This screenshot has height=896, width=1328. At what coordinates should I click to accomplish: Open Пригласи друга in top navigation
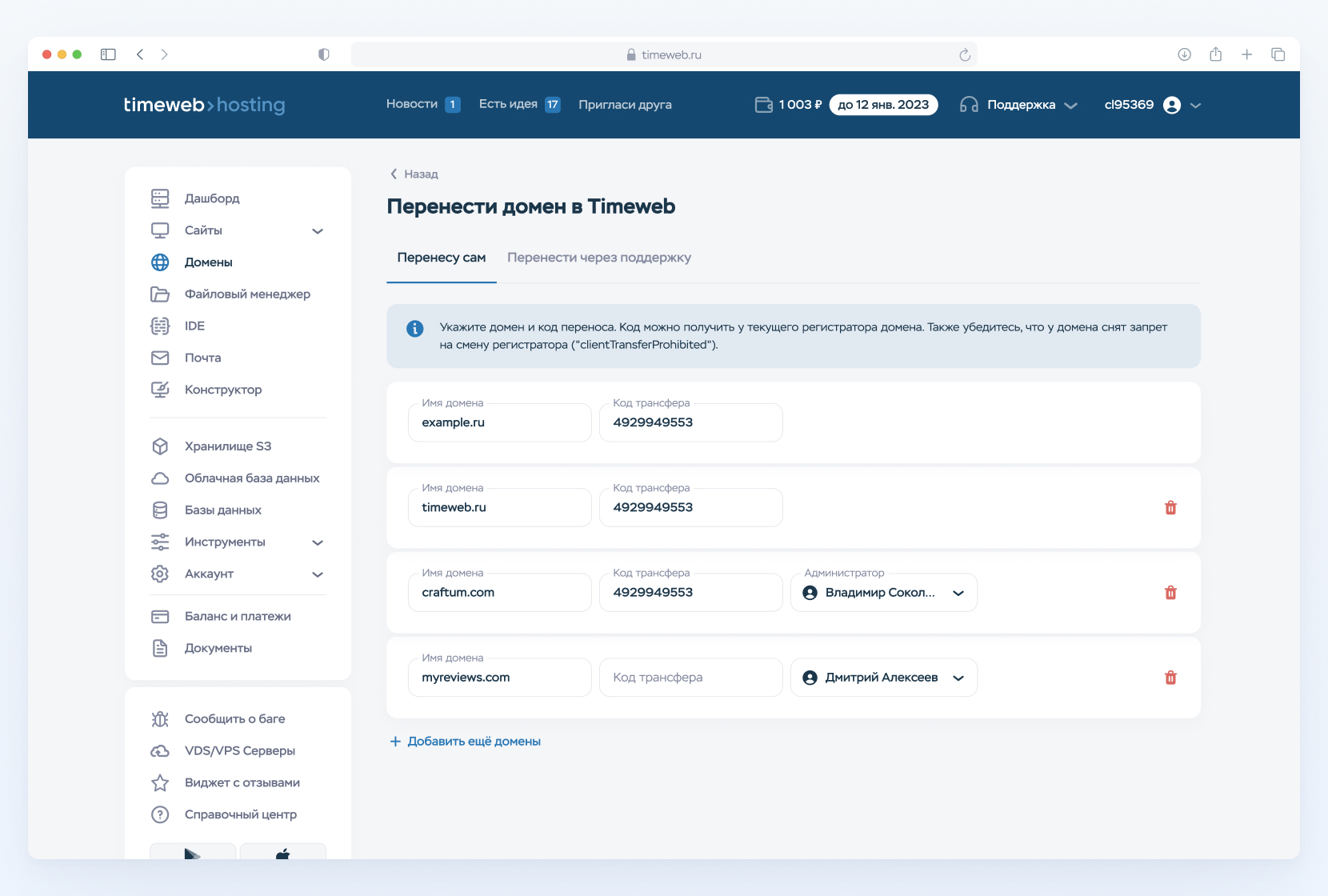[625, 105]
